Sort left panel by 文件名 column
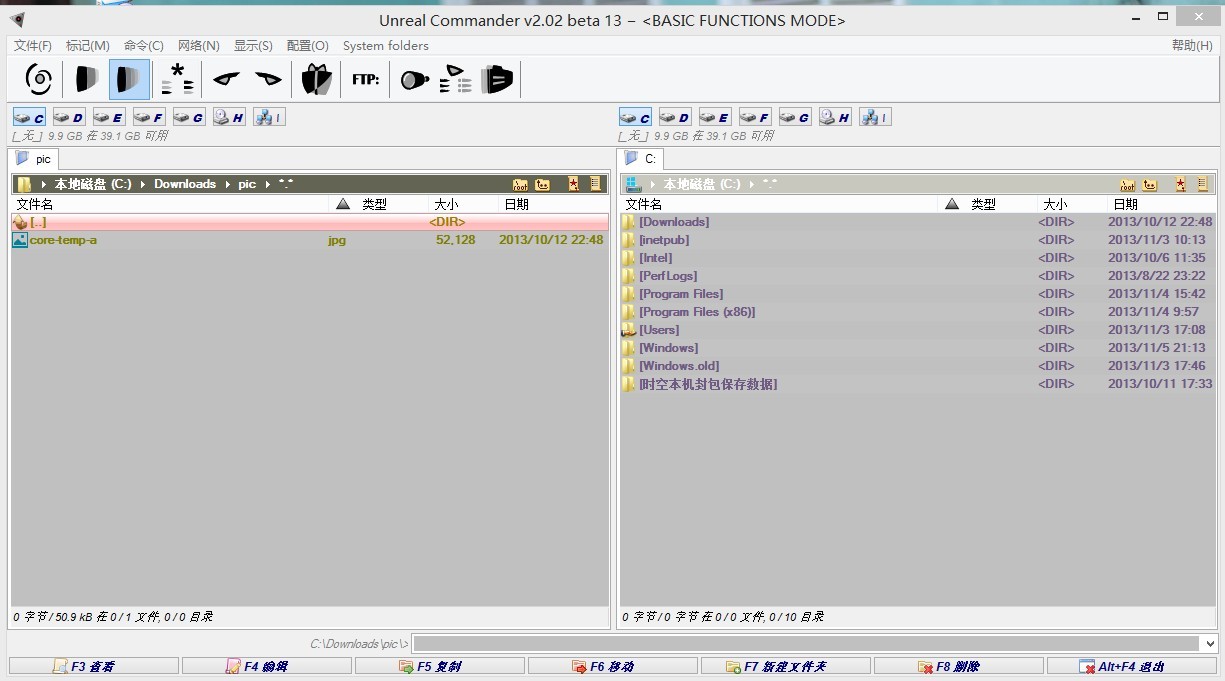Screen dimensions: 1225x681 coord(170,204)
